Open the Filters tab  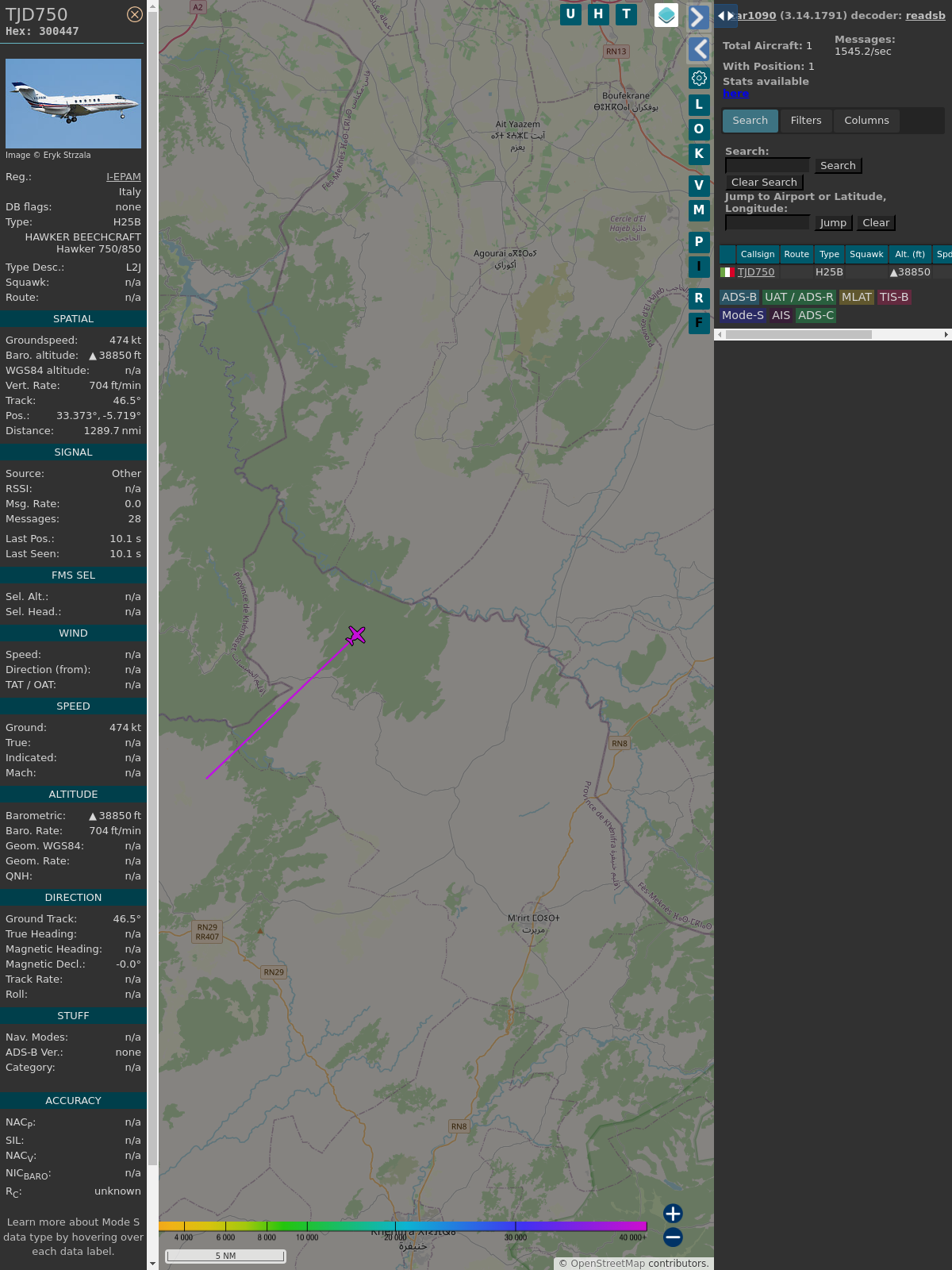[806, 121]
